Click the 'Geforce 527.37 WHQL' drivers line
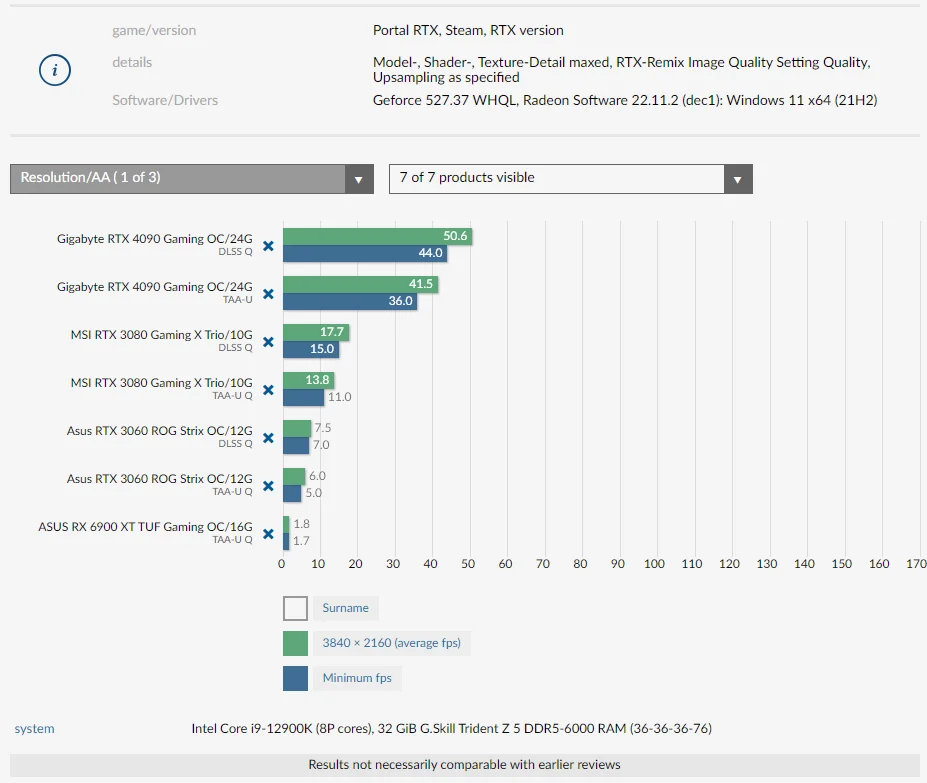927x783 pixels. tap(625, 101)
